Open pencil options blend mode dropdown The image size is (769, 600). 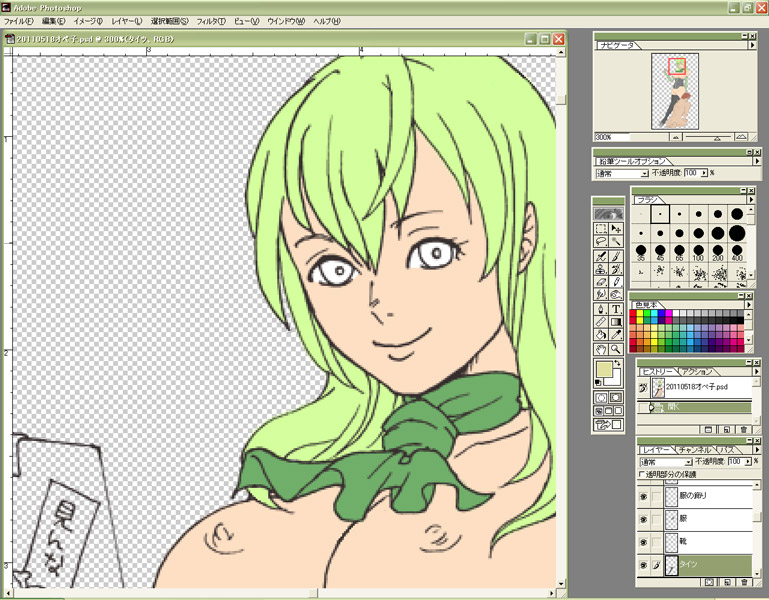click(x=644, y=174)
